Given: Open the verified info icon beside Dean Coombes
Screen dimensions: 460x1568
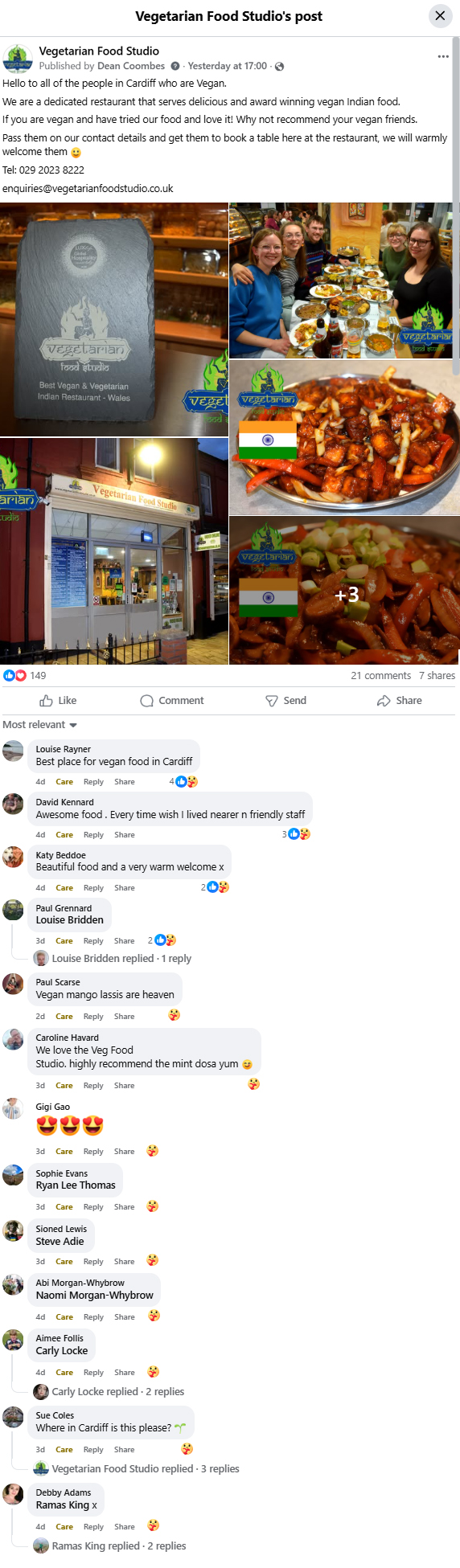Looking at the screenshot, I should tap(175, 66).
